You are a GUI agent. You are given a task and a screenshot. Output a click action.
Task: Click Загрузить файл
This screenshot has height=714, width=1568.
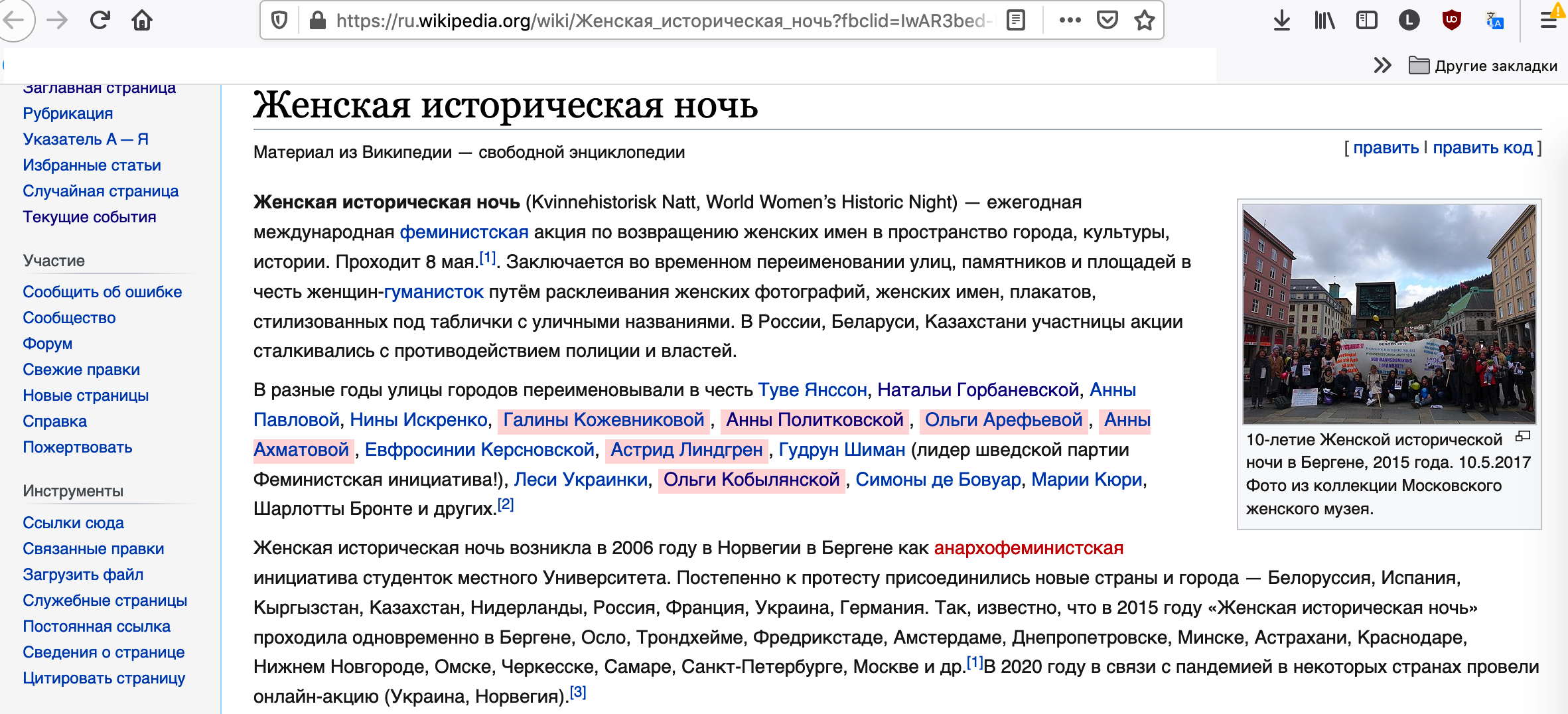click(x=83, y=575)
